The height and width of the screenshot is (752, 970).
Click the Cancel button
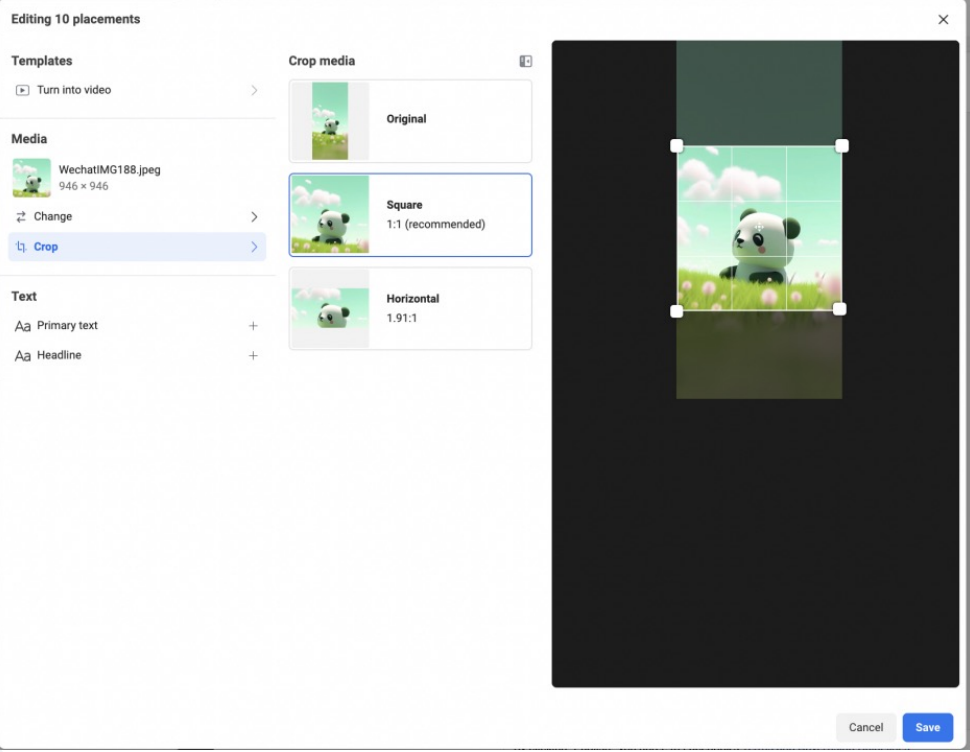(x=865, y=727)
